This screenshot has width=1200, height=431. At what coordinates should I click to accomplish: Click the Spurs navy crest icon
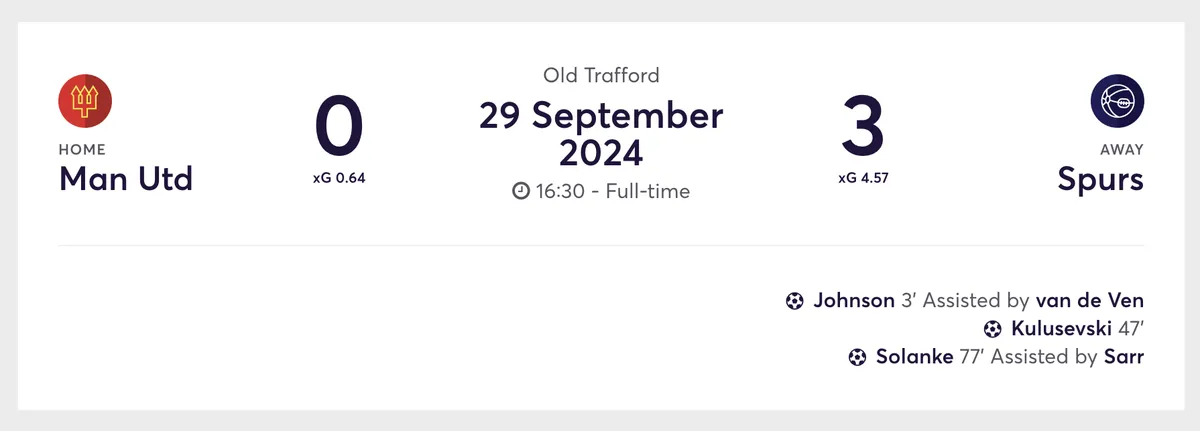pyautogui.click(x=1117, y=101)
